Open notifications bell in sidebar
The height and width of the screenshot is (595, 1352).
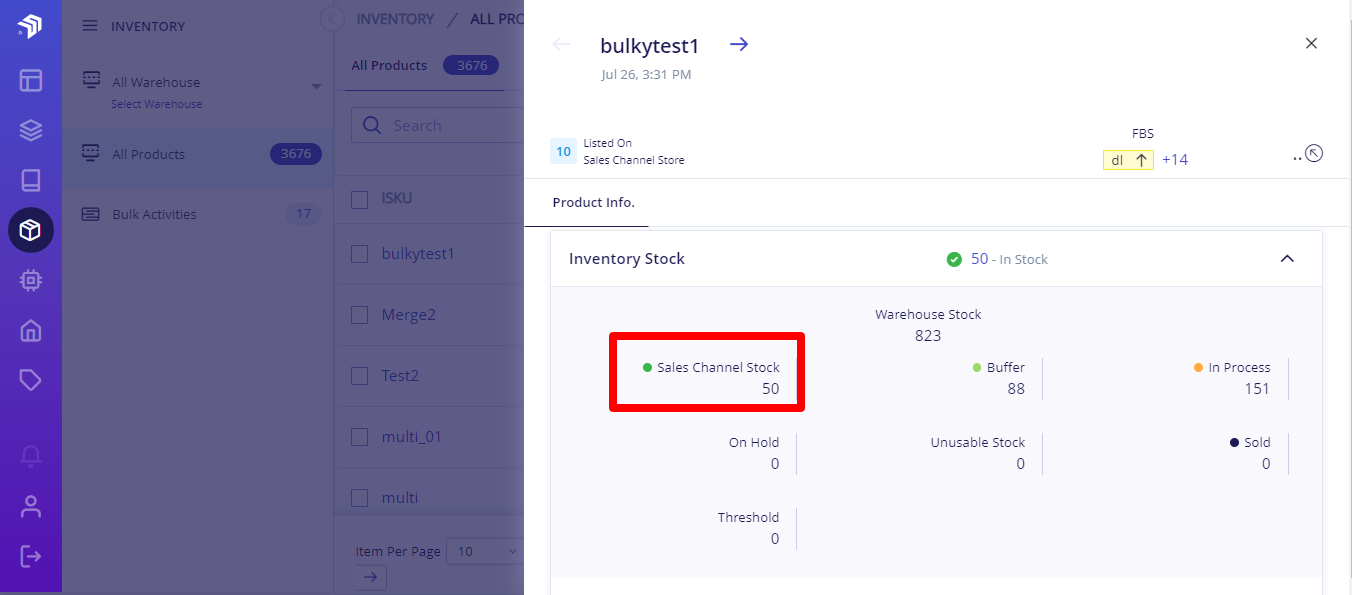pyautogui.click(x=31, y=456)
